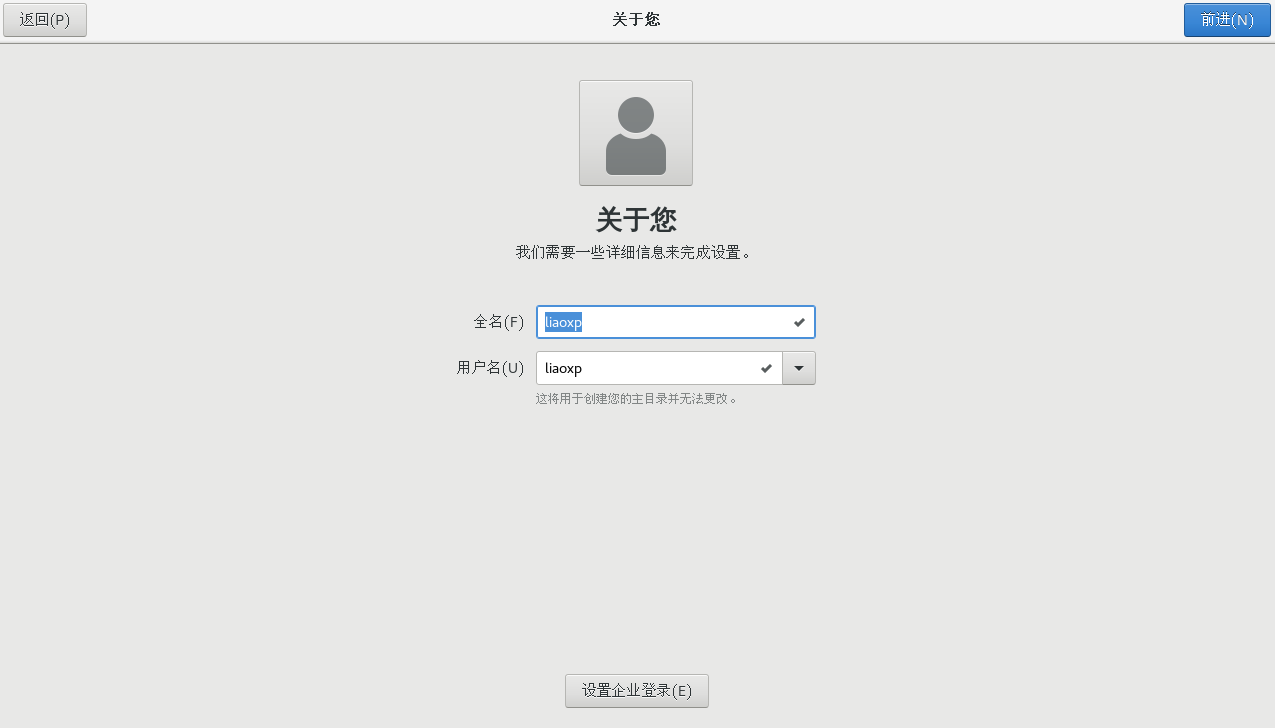The image size is (1275, 728).
Task: Click the checkmark icon in full name field
Action: [799, 322]
